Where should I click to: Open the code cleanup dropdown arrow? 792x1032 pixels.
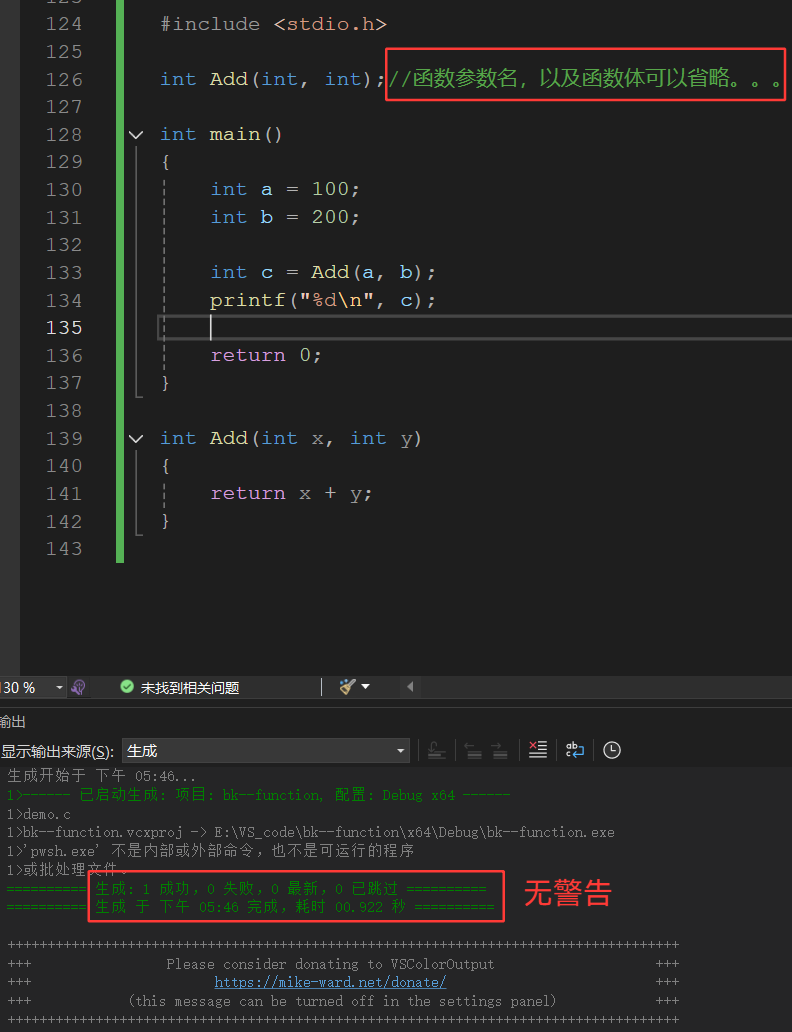[x=365, y=687]
